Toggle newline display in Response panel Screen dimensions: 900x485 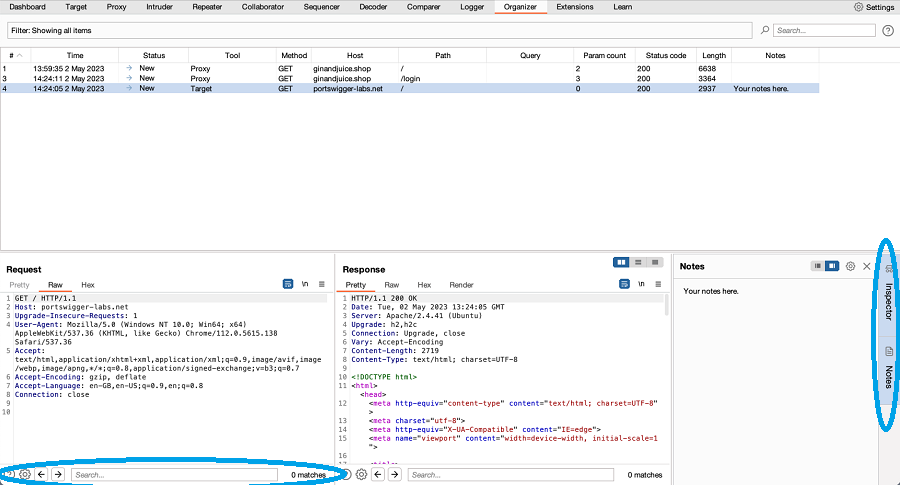click(641, 285)
